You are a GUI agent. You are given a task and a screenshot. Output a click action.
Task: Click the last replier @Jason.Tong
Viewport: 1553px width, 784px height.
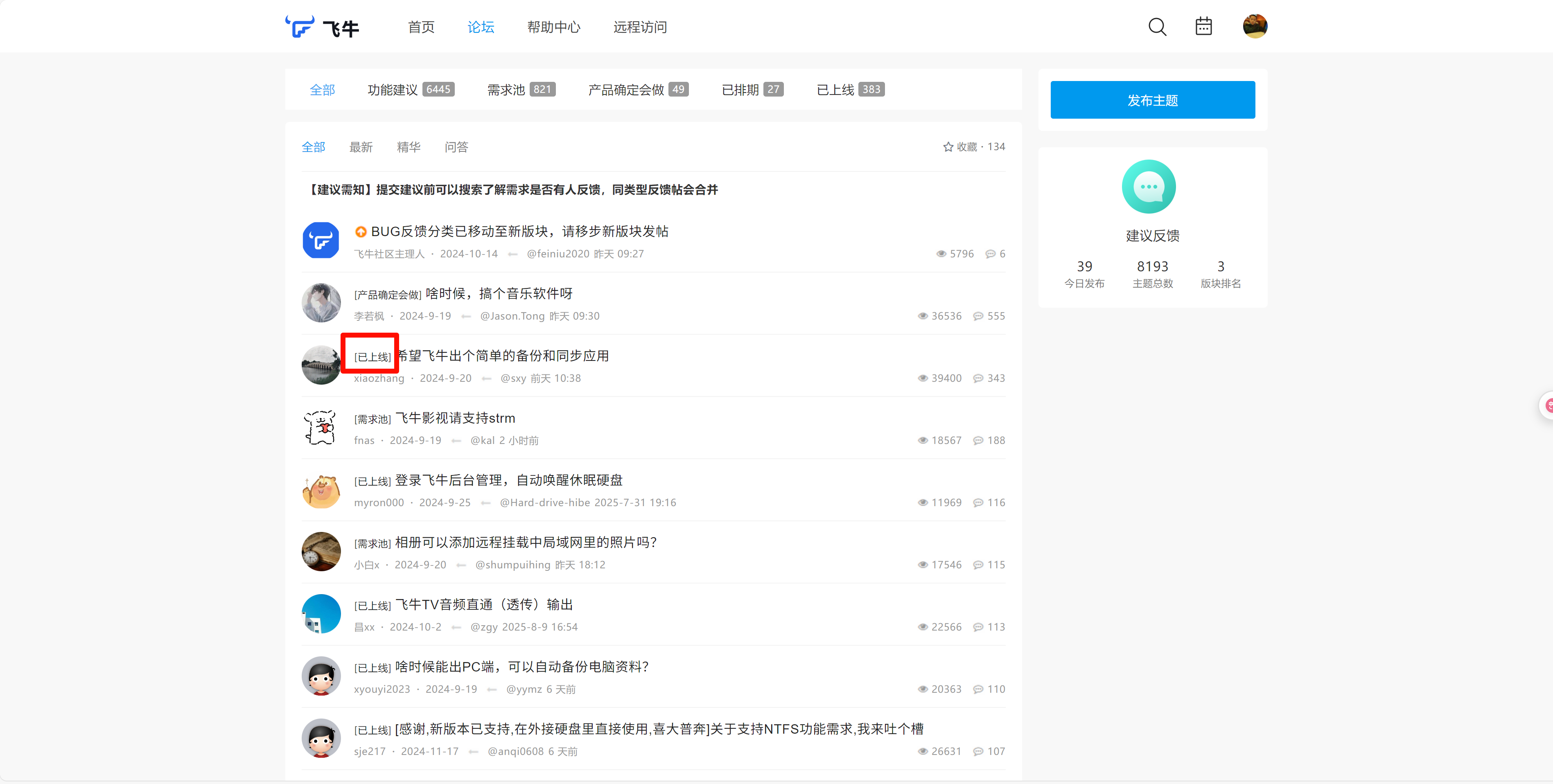click(x=512, y=316)
